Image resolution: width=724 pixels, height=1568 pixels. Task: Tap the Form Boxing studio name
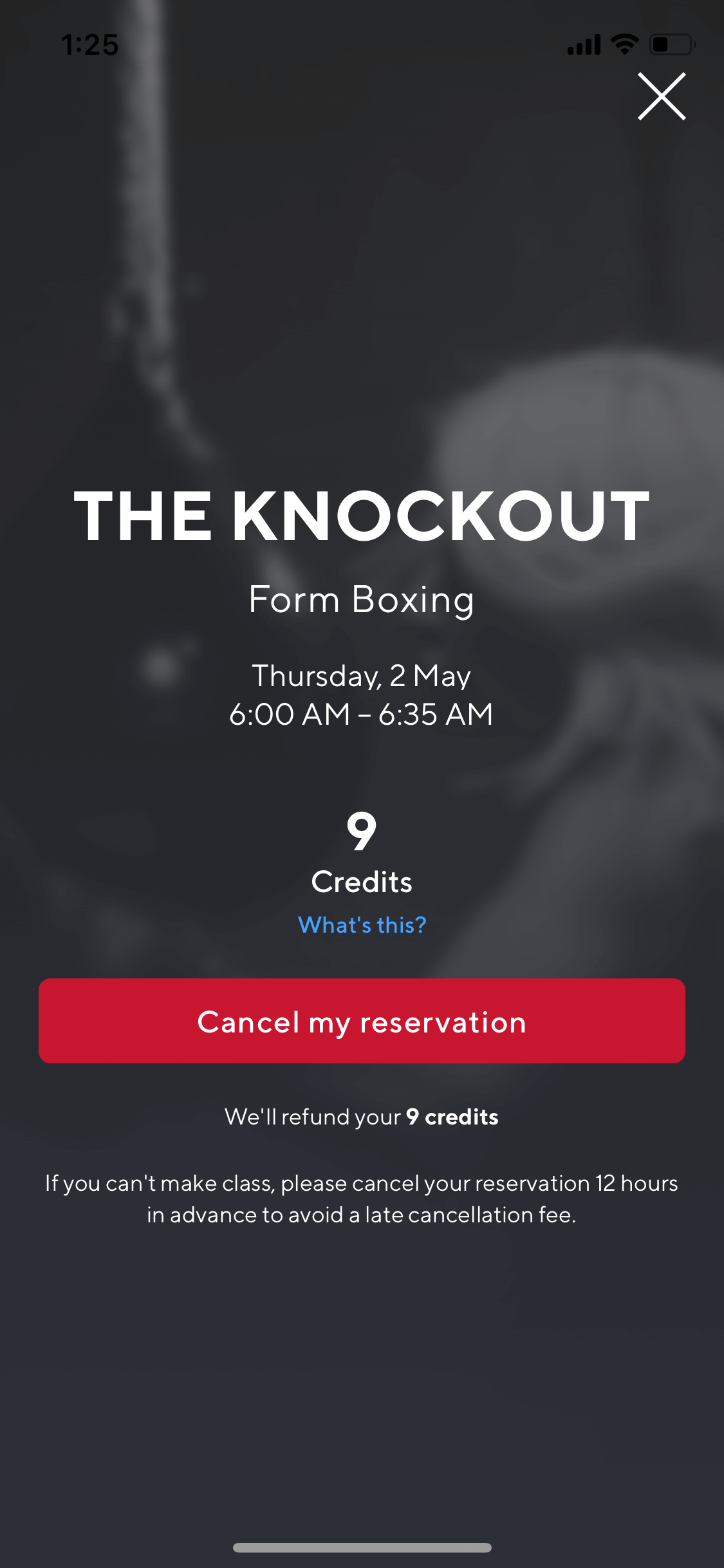362,601
